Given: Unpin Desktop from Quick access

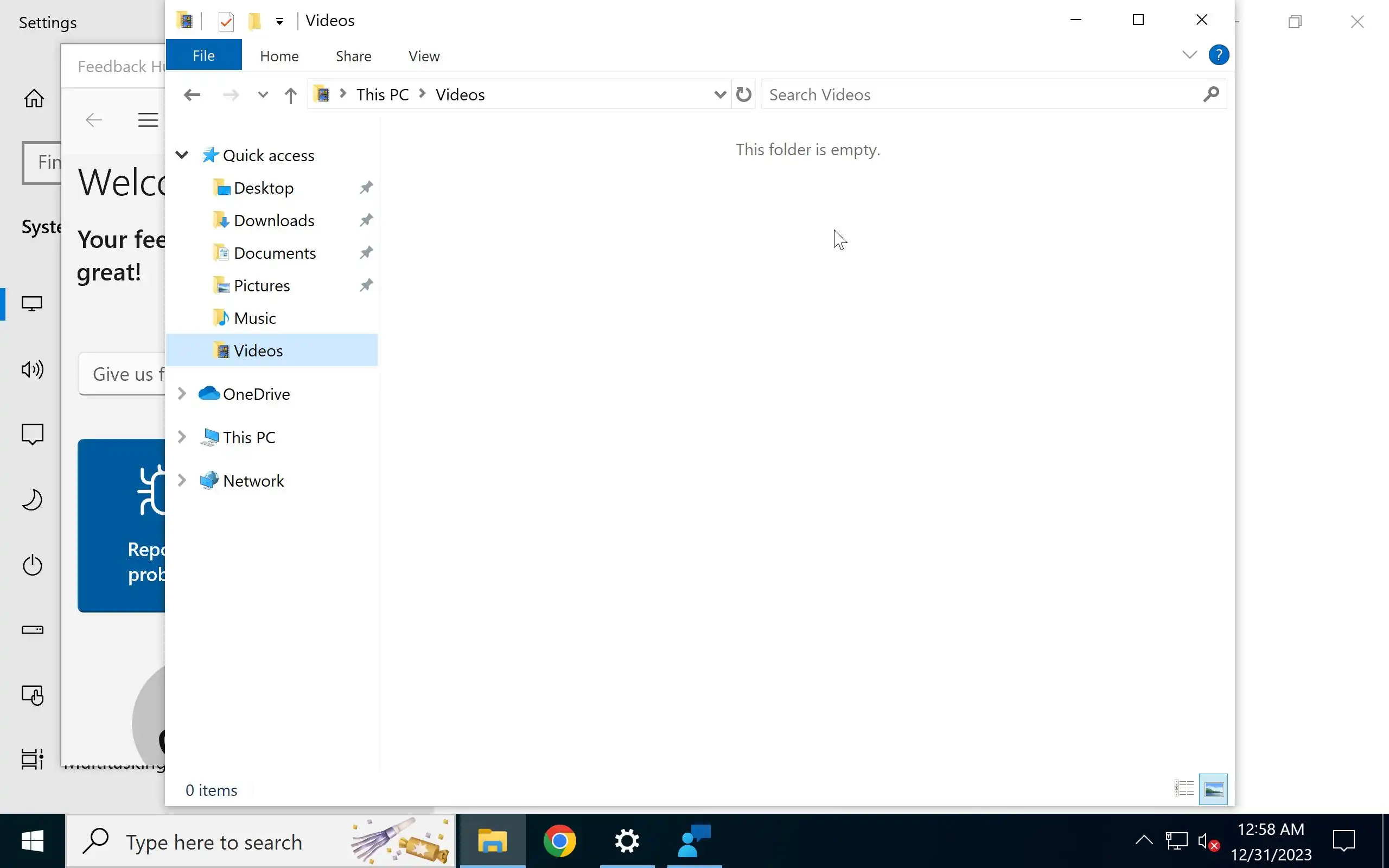Looking at the screenshot, I should coord(366,188).
